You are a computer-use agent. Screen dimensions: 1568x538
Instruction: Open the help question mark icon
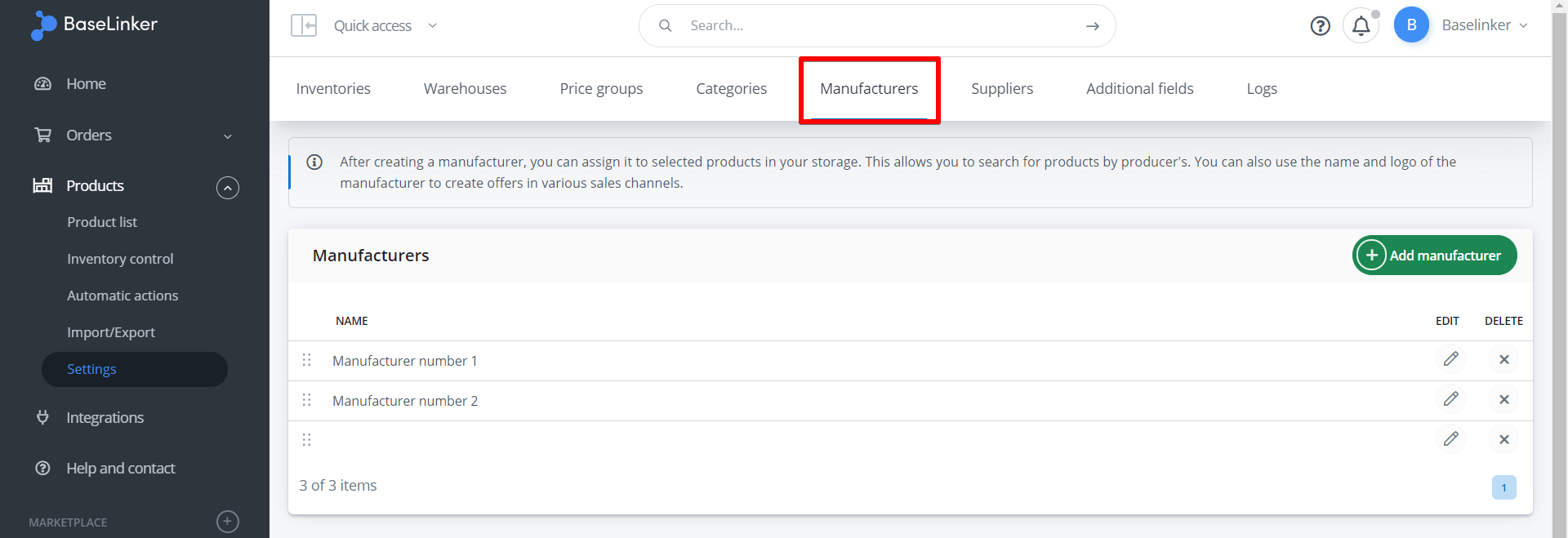(x=1320, y=26)
